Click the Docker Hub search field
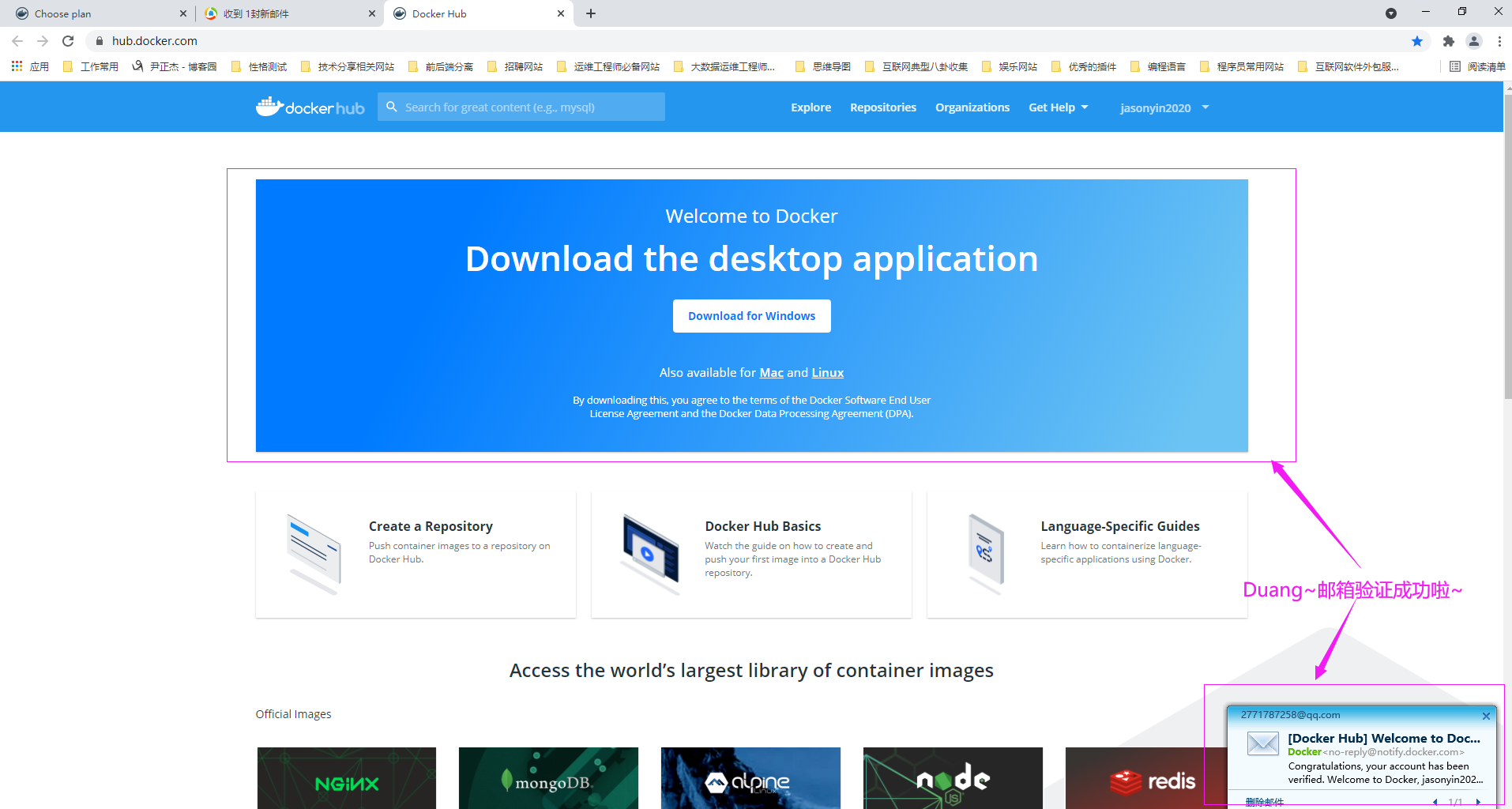The image size is (1512, 809). (529, 107)
